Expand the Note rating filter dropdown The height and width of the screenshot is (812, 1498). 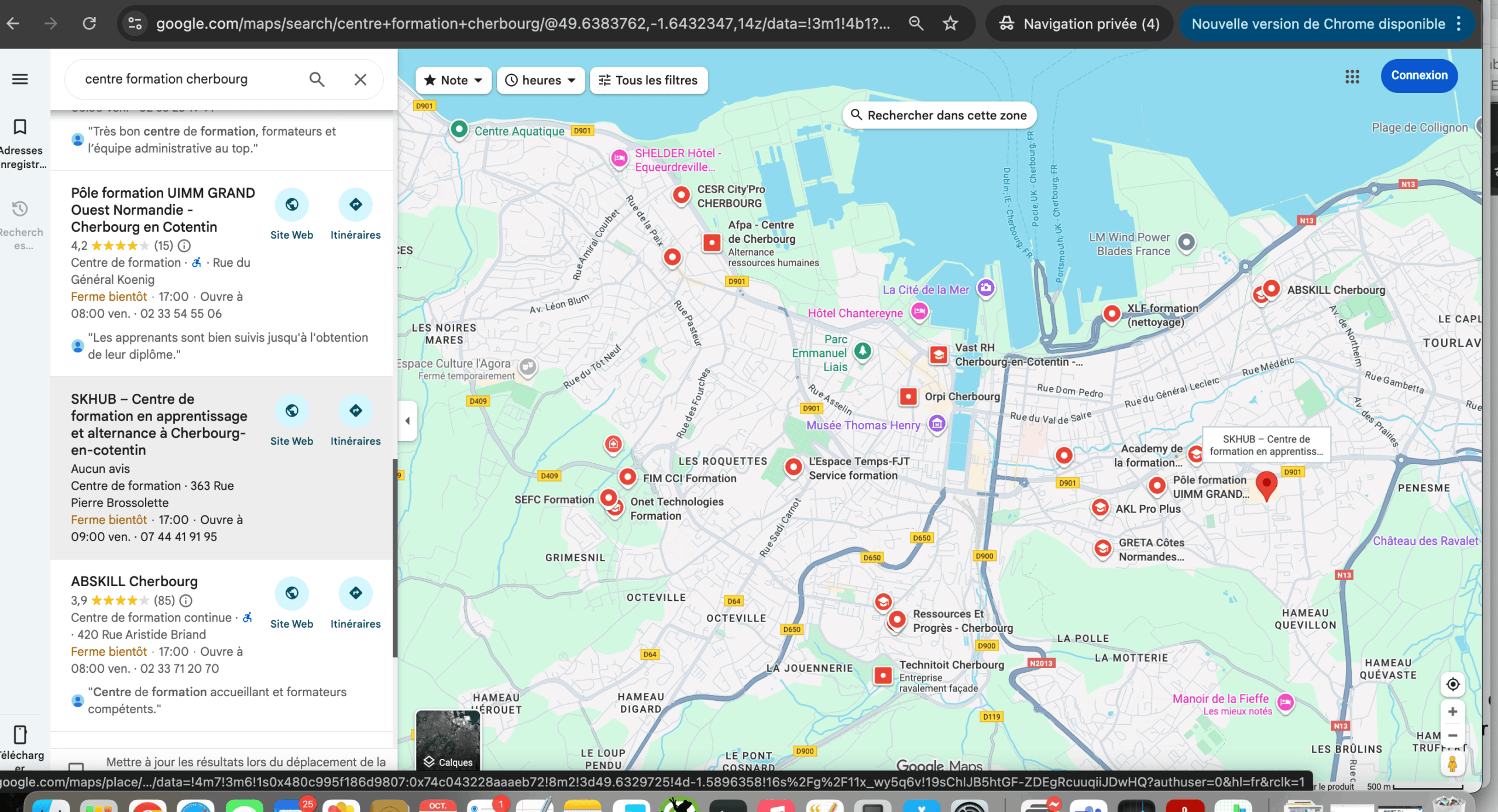click(453, 80)
